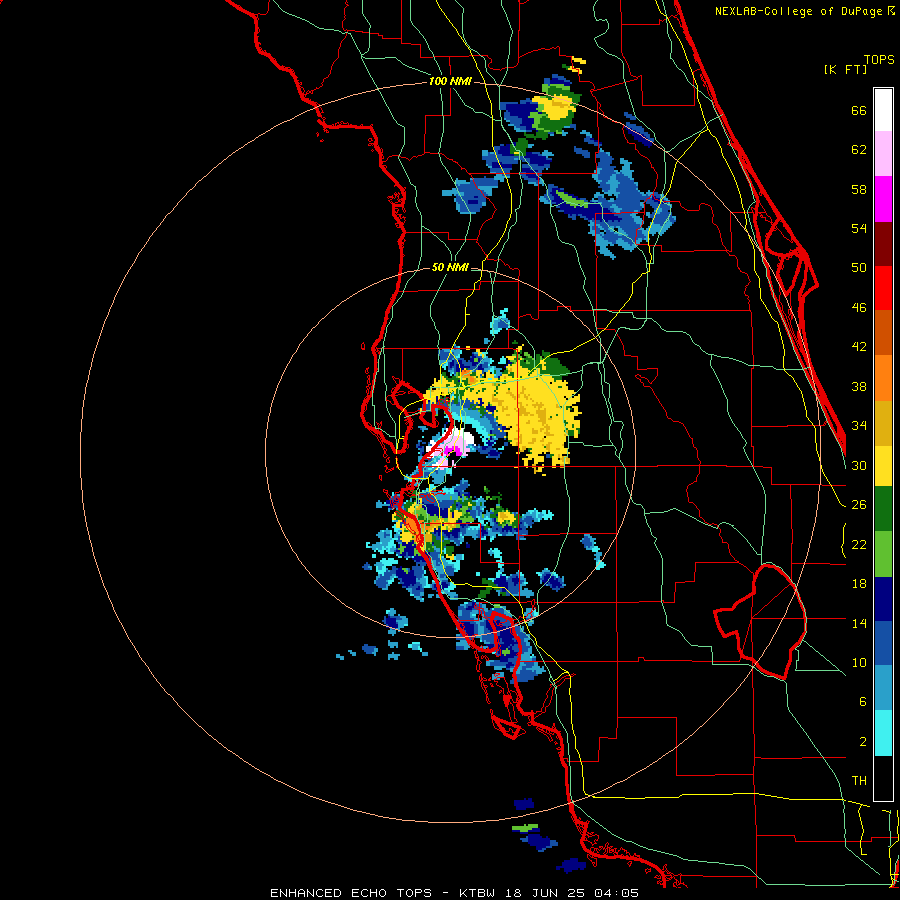Select the yellow legend swatch
The height and width of the screenshot is (900, 900).
point(883,466)
